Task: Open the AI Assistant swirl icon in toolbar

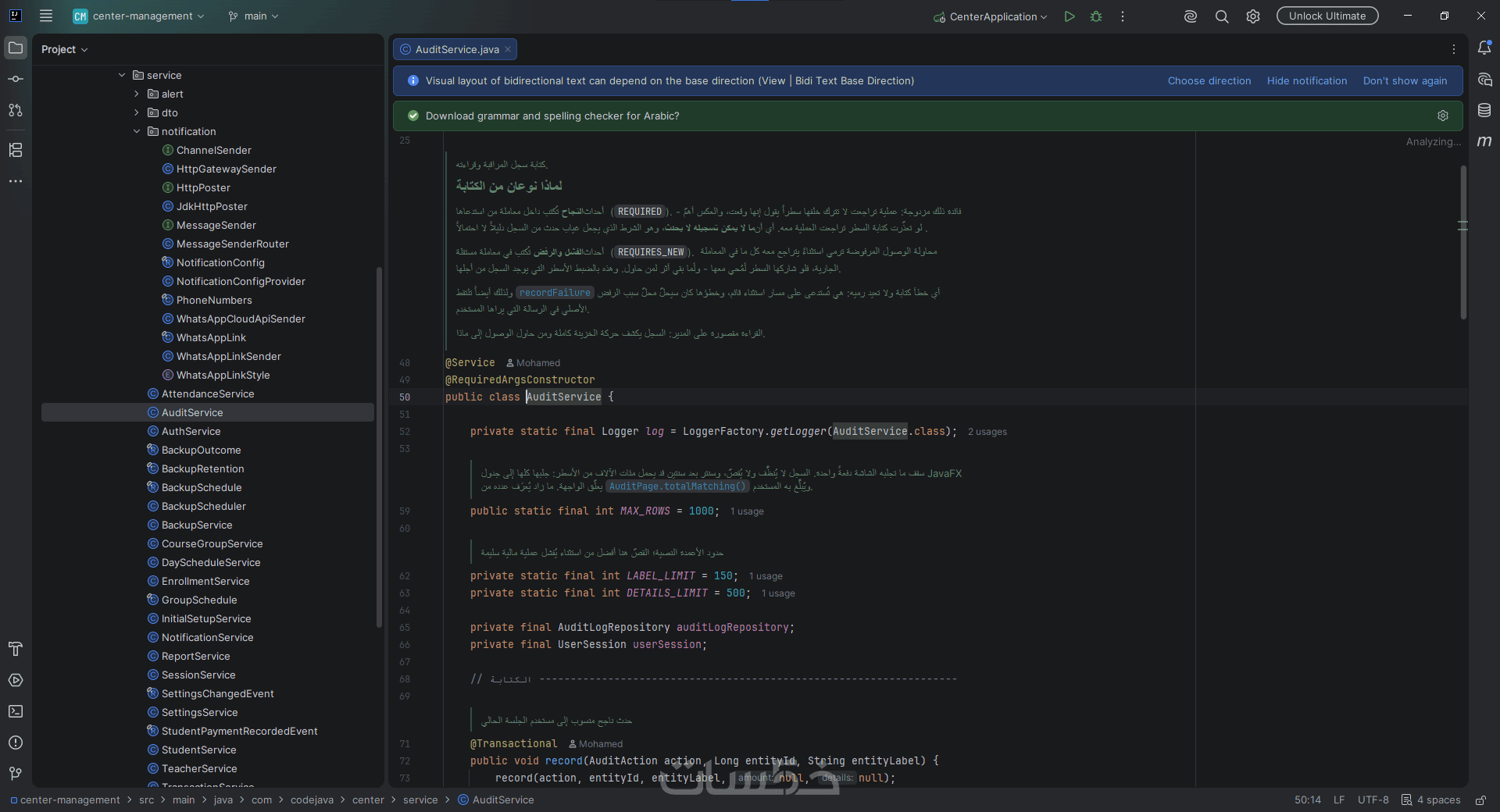Action: tap(1191, 16)
